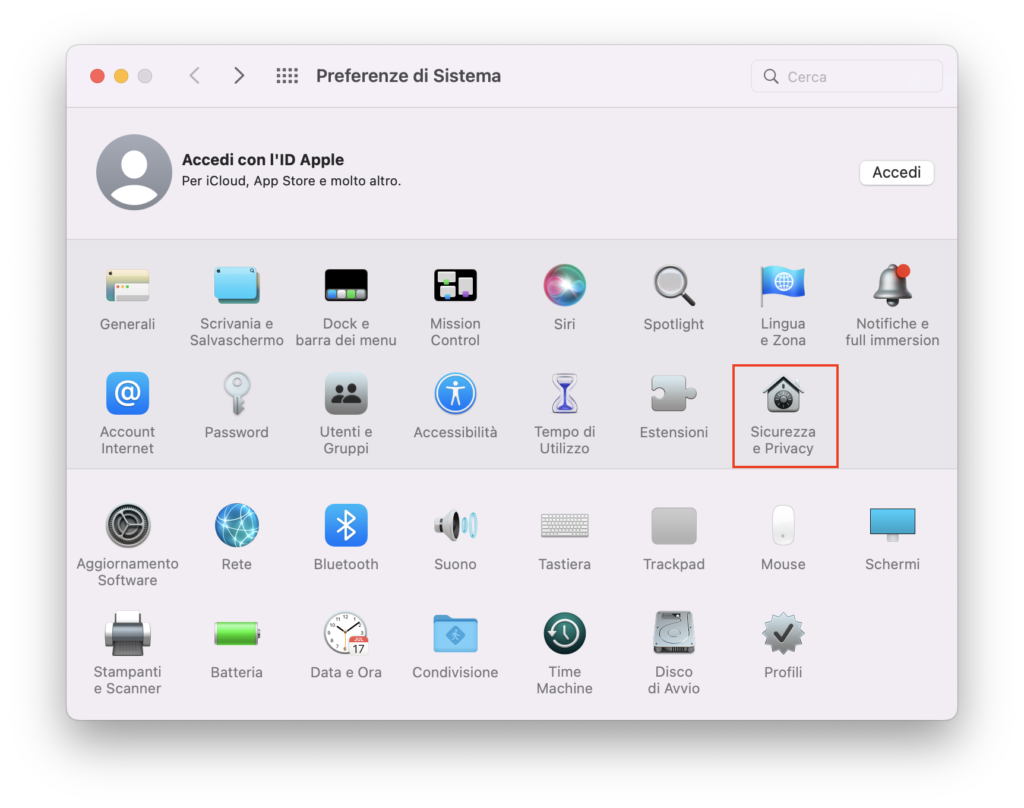This screenshot has height=808, width=1024.
Task: Open the Batteria preference pane
Action: click(x=237, y=634)
